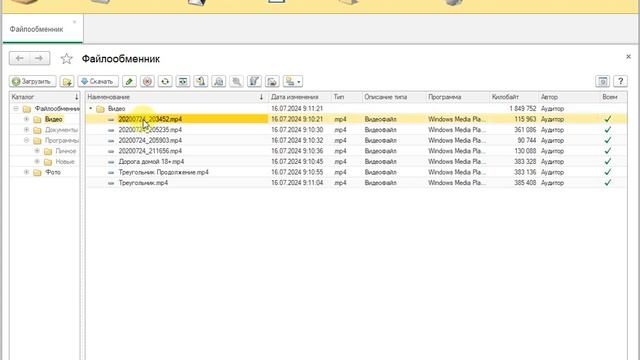Click the list settings toolbar icon
This screenshot has width=640, height=360.
(x=254, y=82)
